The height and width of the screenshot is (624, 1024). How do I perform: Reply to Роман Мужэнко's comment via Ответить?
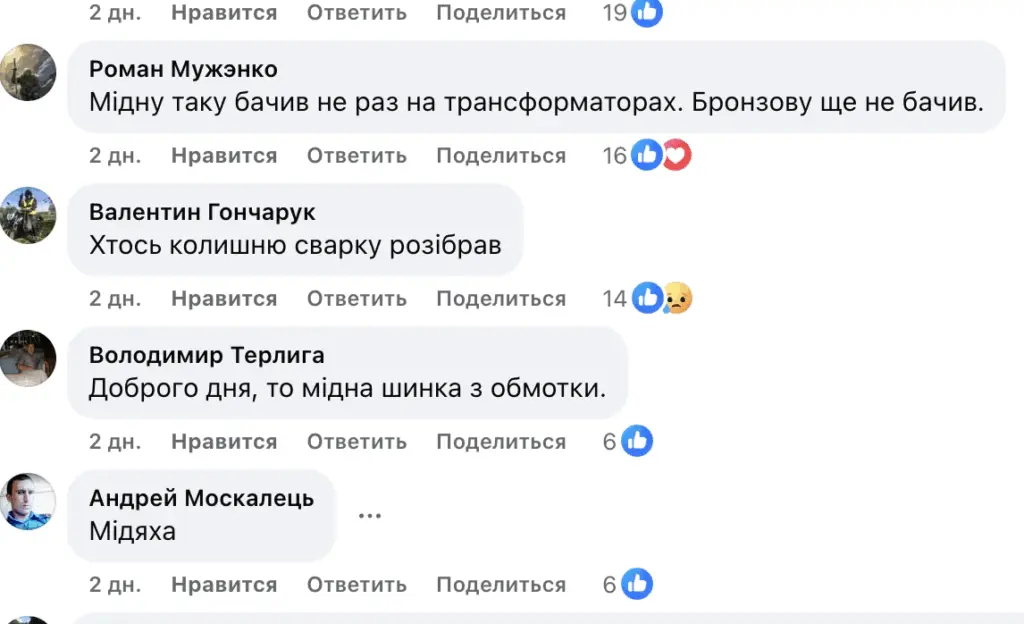[357, 155]
